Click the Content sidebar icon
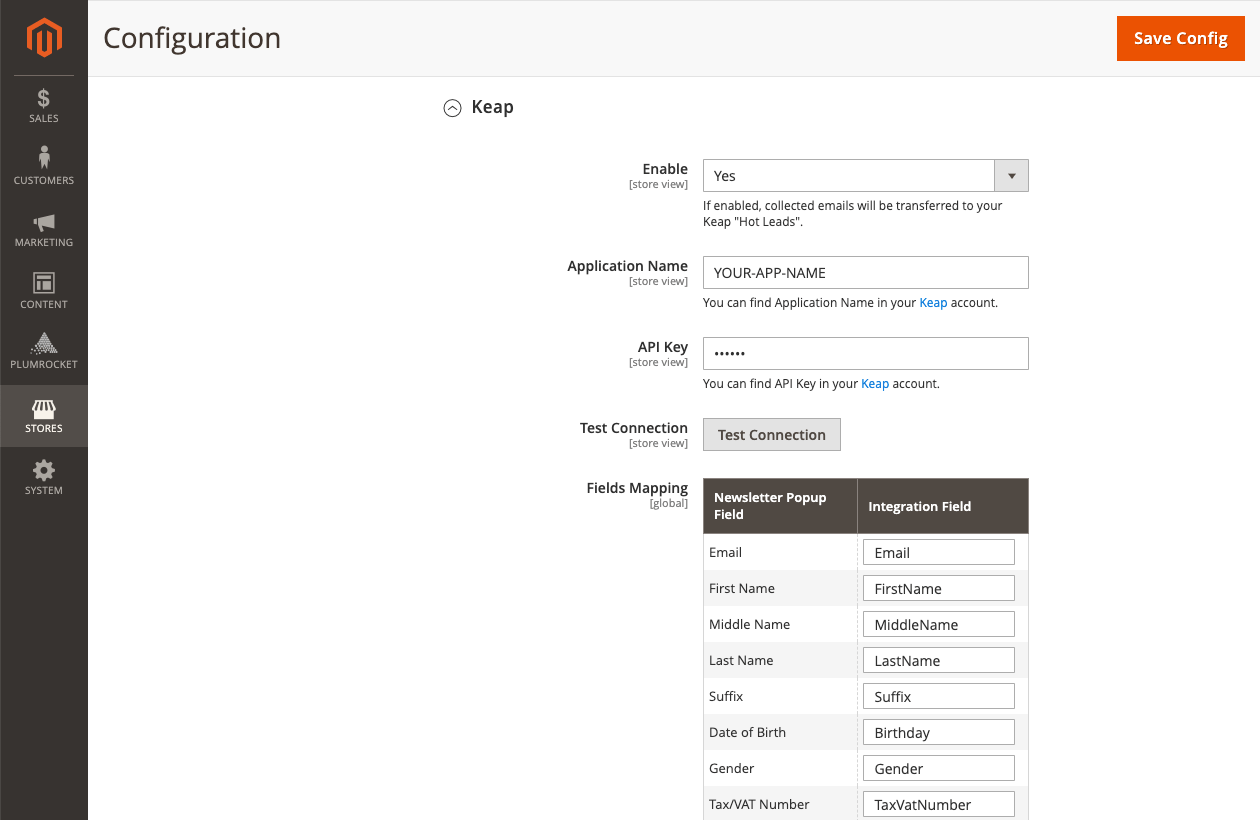 point(43,289)
